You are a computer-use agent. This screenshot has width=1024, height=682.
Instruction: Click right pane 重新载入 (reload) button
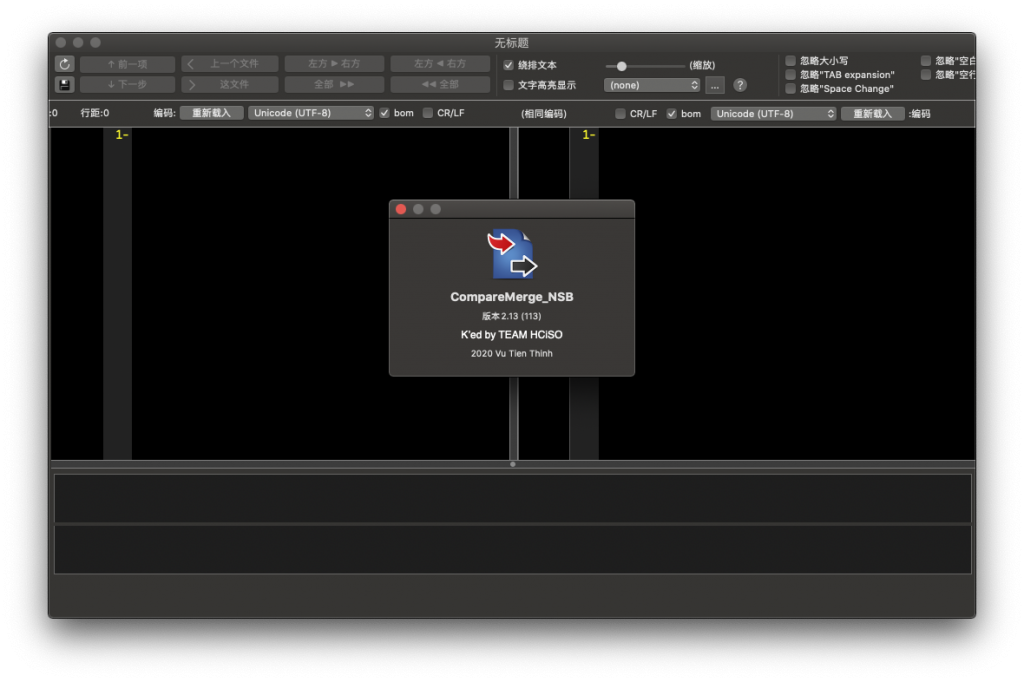pyautogui.click(x=872, y=114)
